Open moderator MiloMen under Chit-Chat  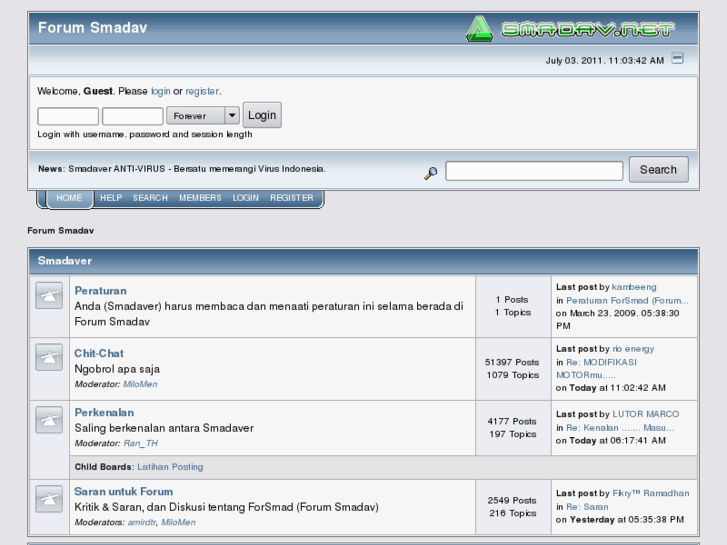point(140,384)
